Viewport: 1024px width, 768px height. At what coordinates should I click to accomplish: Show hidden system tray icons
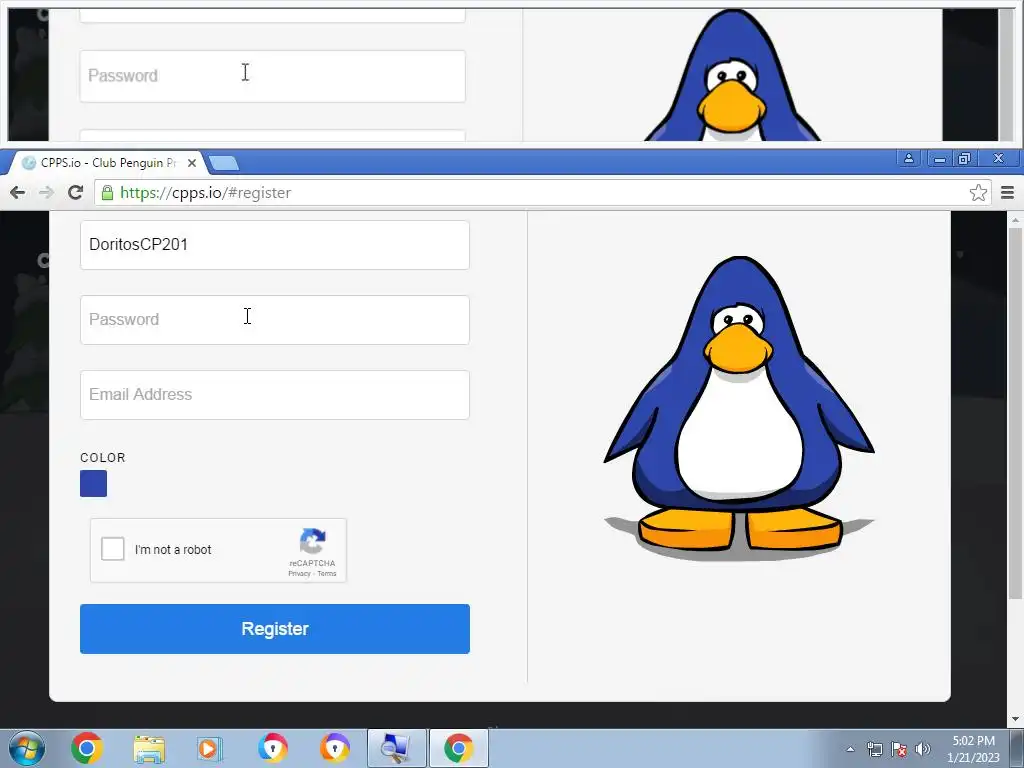(850, 749)
